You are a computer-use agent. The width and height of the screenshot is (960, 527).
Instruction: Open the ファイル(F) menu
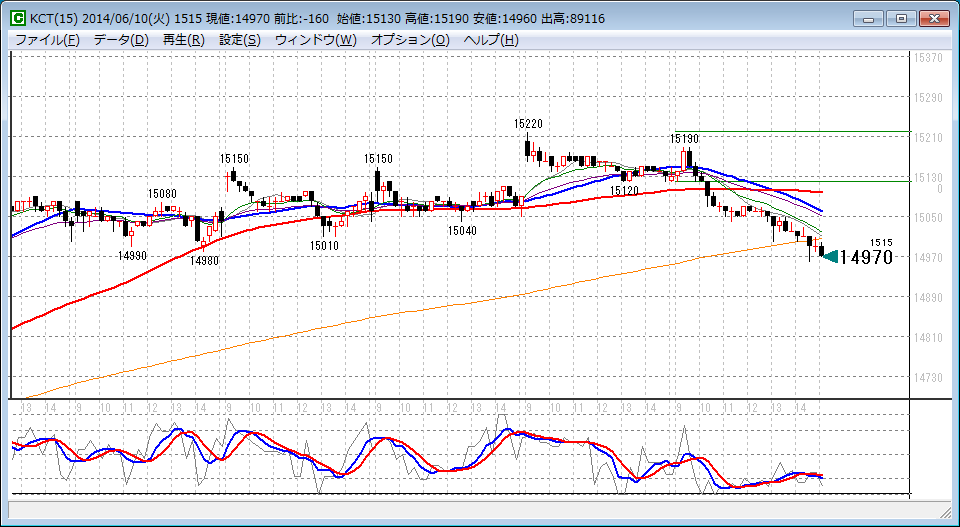47,40
